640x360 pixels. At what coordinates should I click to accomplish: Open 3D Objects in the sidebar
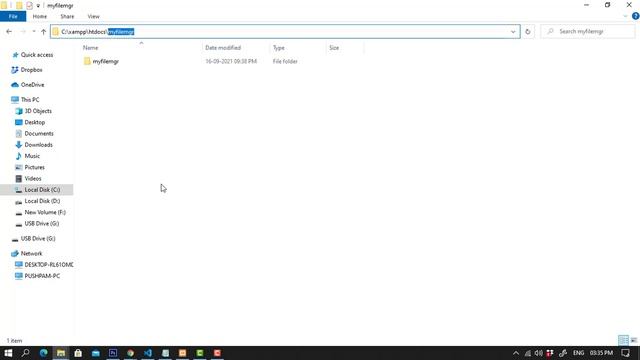tap(38, 111)
